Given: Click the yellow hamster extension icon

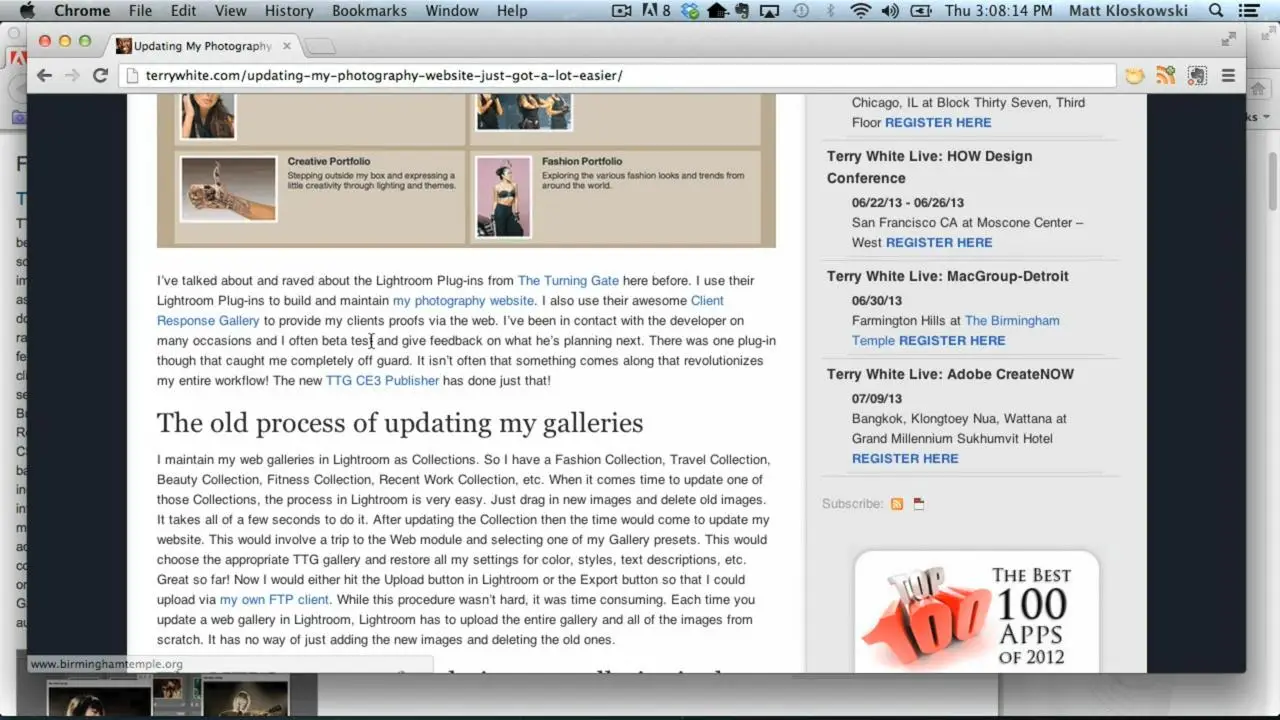Looking at the screenshot, I should (x=1134, y=75).
